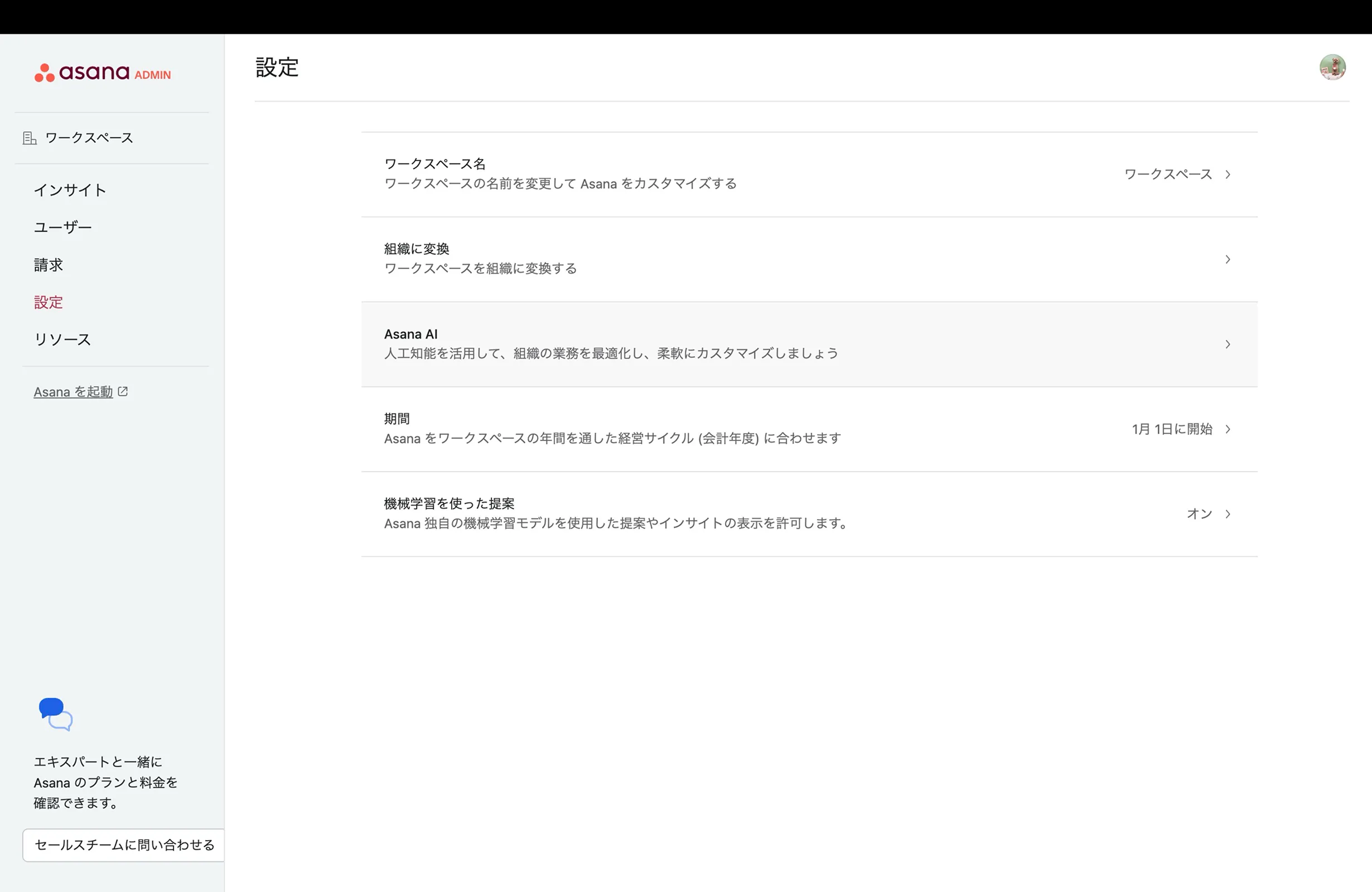Open the Asana AI row chevron
The width and height of the screenshot is (1372, 892).
click(x=1228, y=344)
